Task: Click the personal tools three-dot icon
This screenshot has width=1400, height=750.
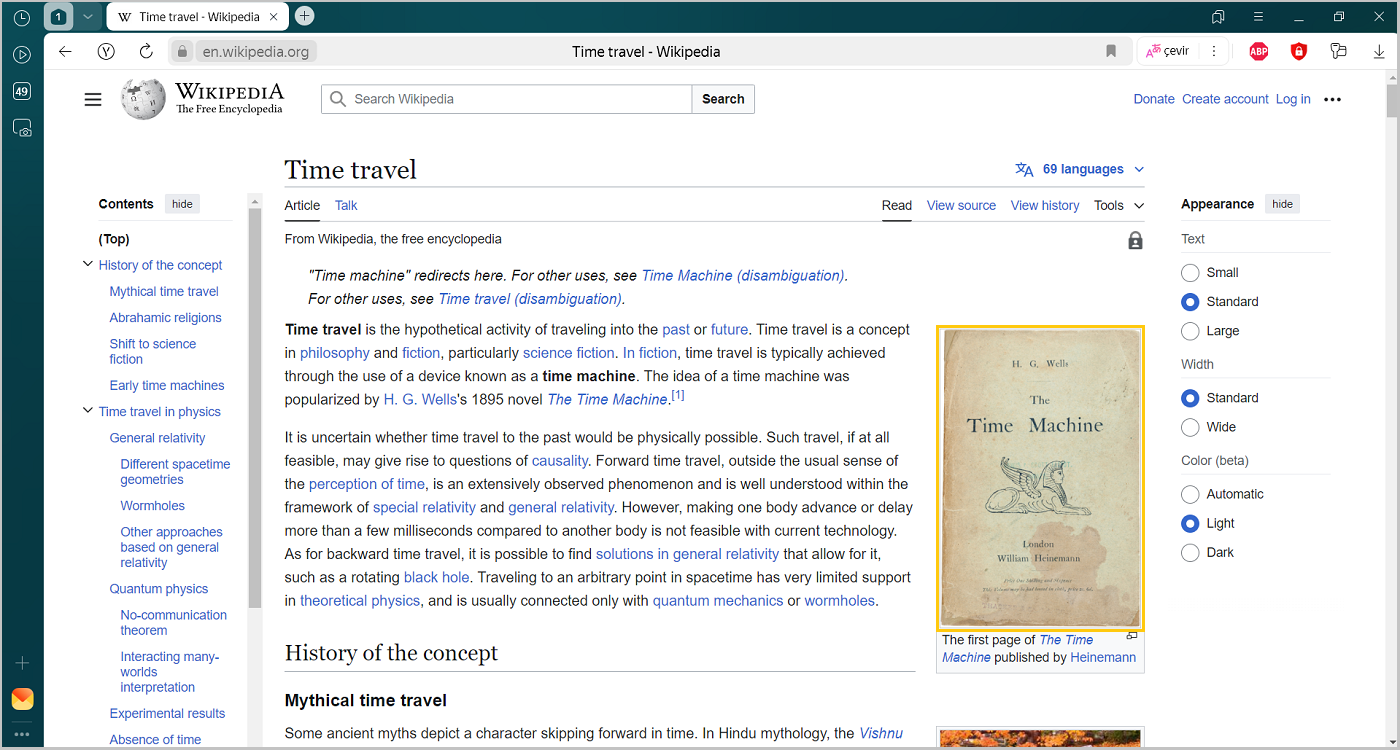Action: click(1332, 99)
